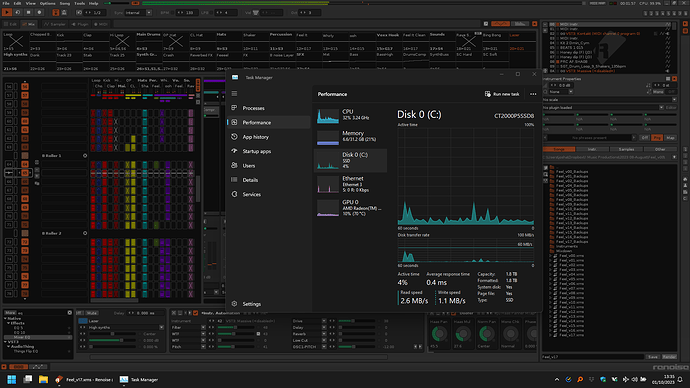This screenshot has width=690, height=388.
Task: Select the Processes icon in Task Manager
Action: pos(234,108)
